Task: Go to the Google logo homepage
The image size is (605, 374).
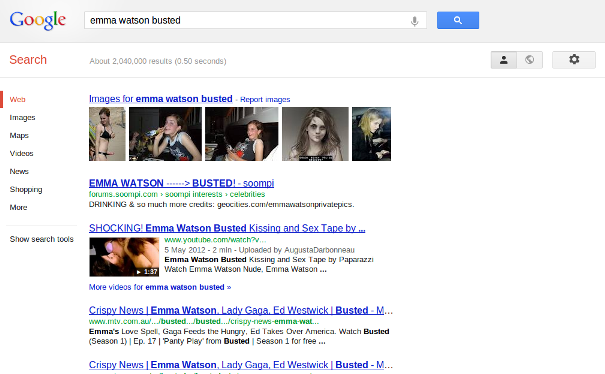Action: 37,20
